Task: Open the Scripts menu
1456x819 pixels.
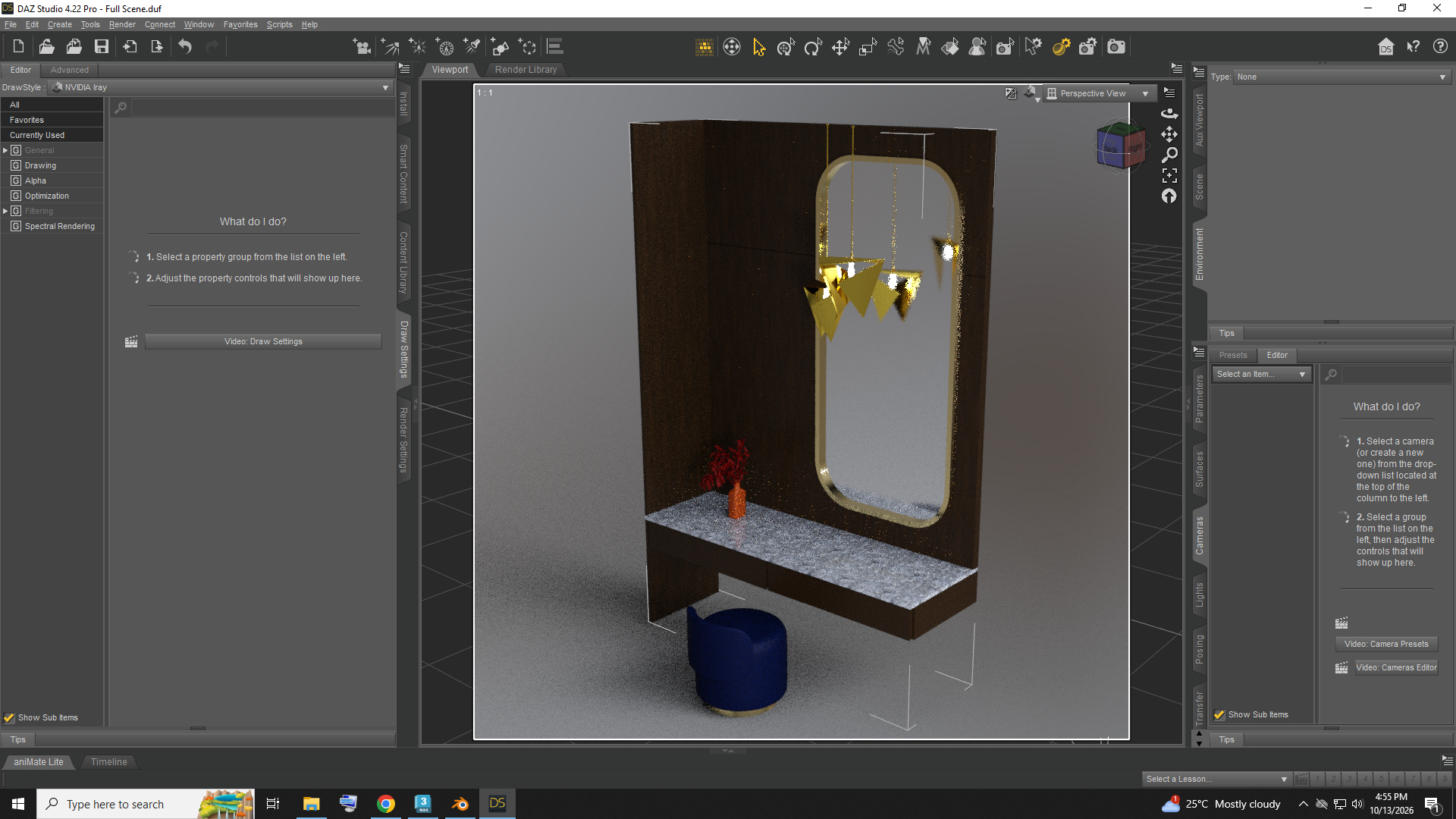Action: tap(279, 24)
